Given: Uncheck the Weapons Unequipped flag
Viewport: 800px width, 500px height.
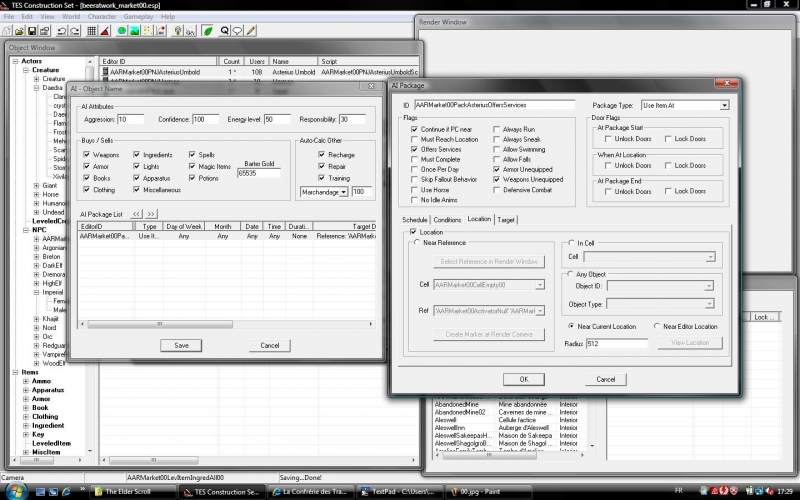Looking at the screenshot, I should 496,180.
